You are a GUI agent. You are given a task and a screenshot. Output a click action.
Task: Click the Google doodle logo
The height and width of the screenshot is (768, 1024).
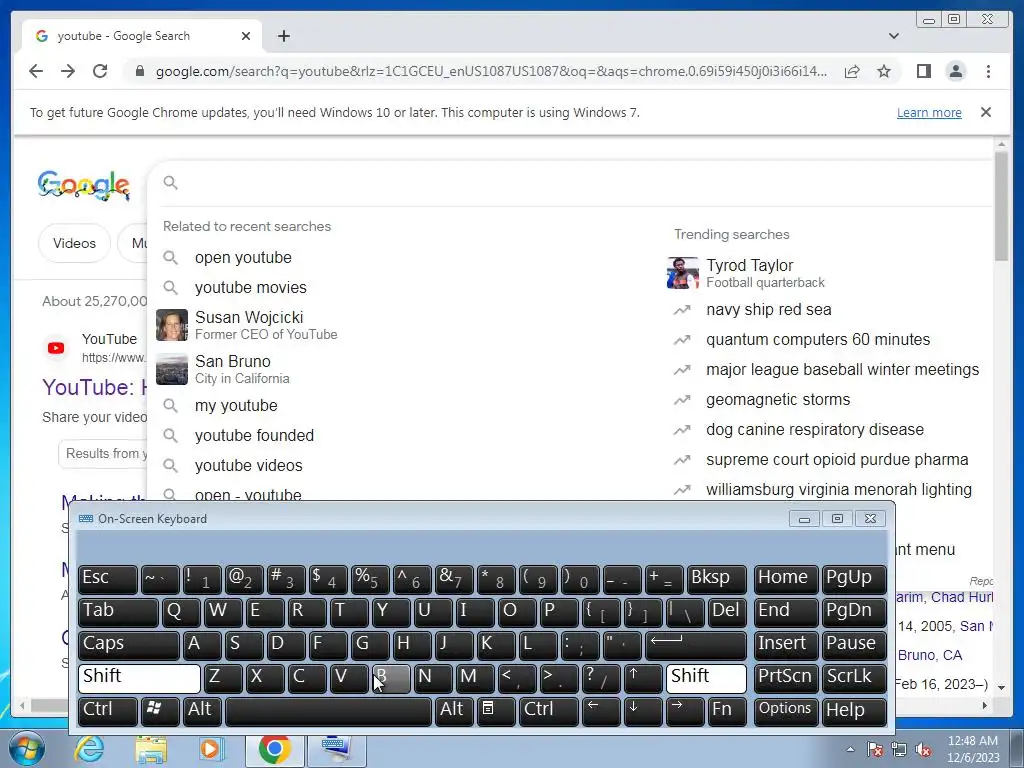84,185
